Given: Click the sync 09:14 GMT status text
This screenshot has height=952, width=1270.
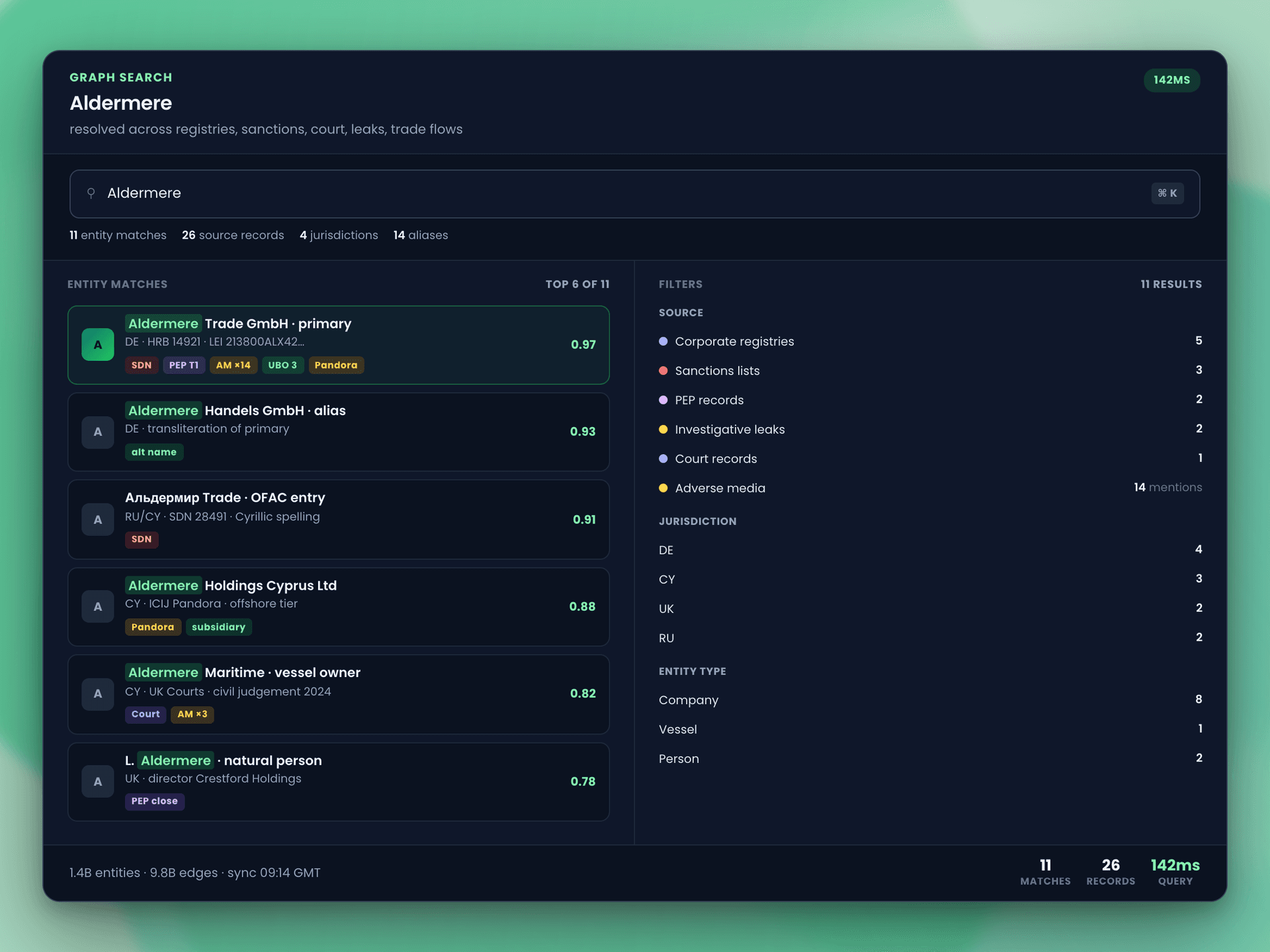Looking at the screenshot, I should [x=274, y=873].
